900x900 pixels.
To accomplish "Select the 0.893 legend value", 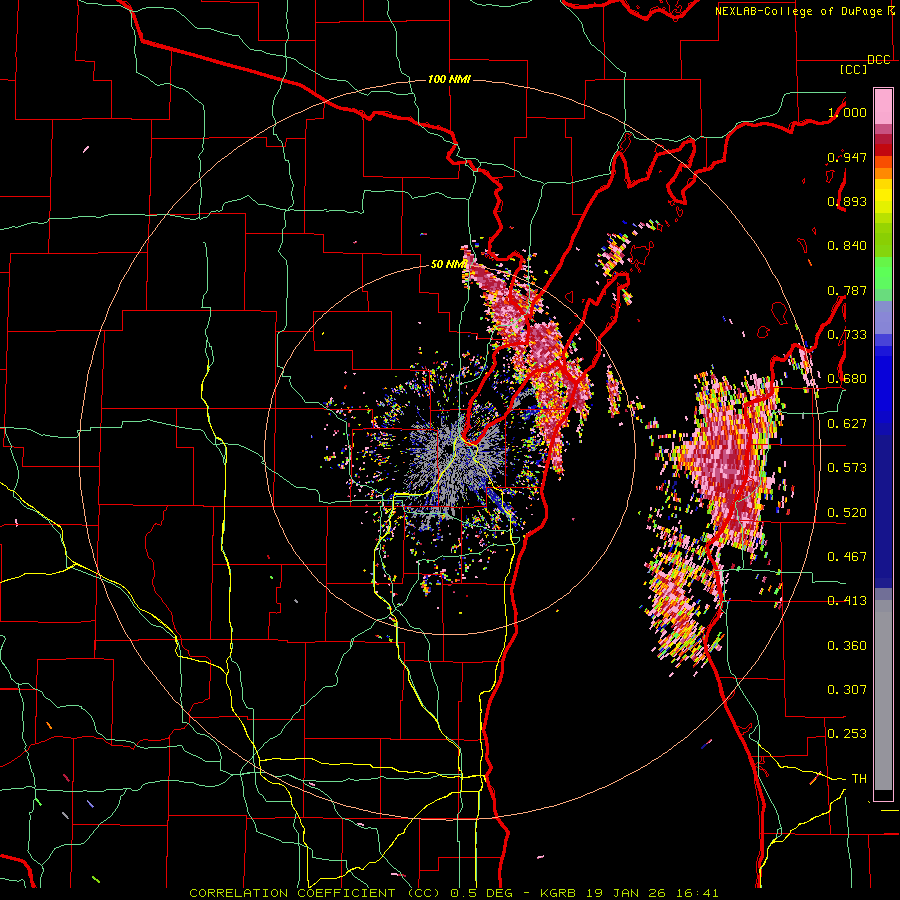I will (847, 201).
